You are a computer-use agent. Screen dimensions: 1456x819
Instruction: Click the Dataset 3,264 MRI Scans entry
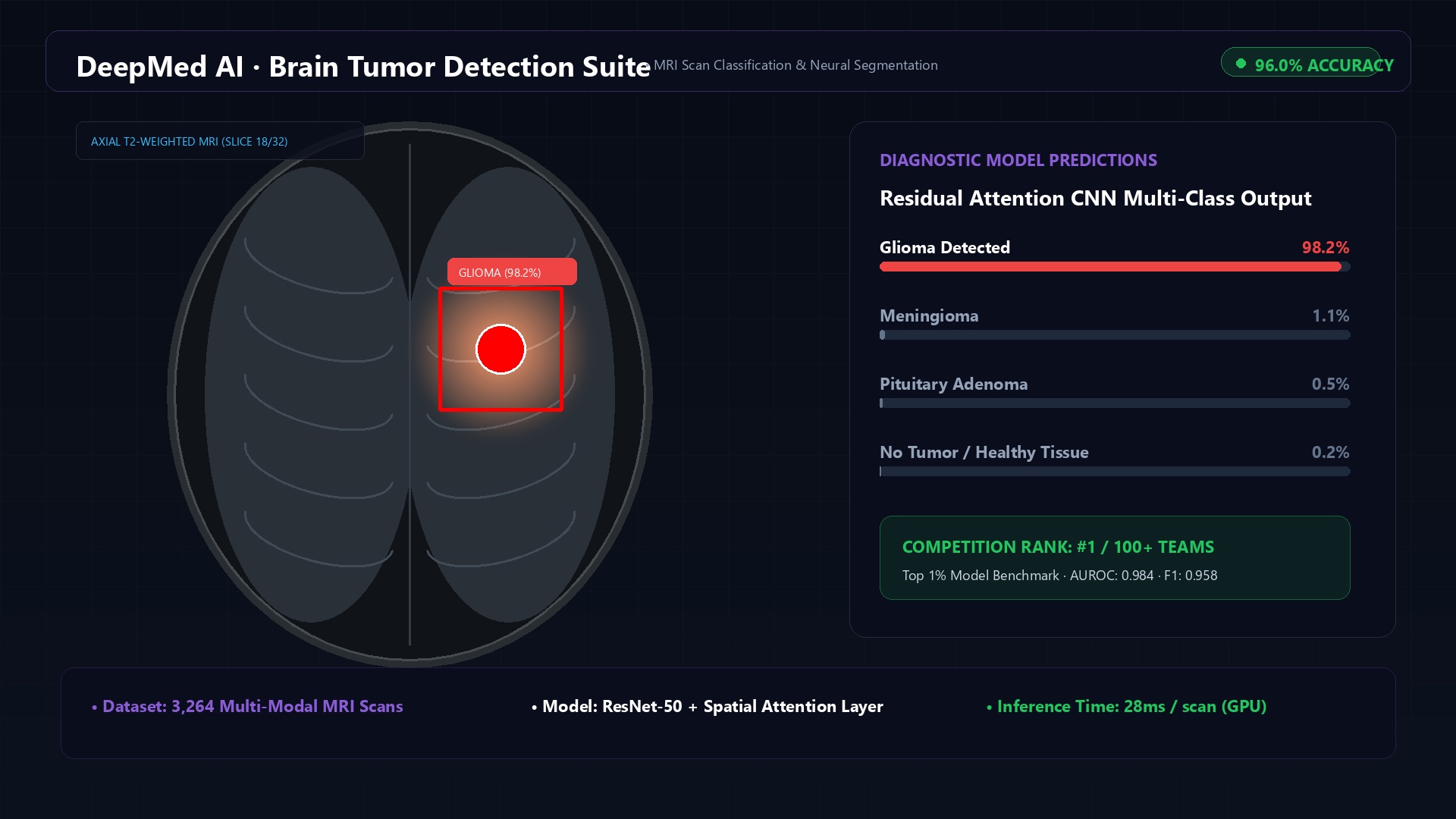pyautogui.click(x=247, y=706)
